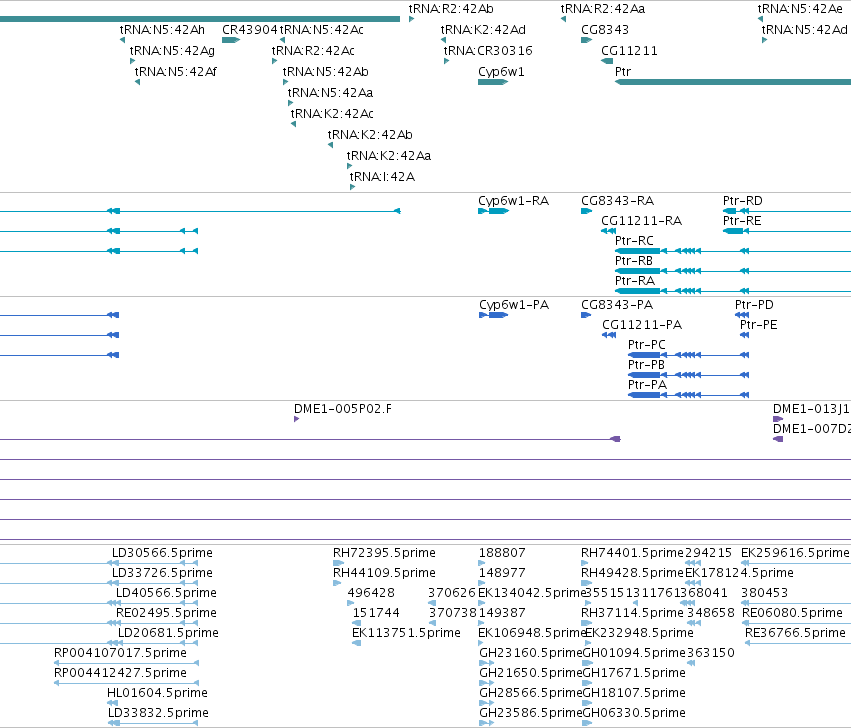Viewport: 851px width, 728px height.
Task: Select EST RH72395.5prime label
Action: (384, 553)
